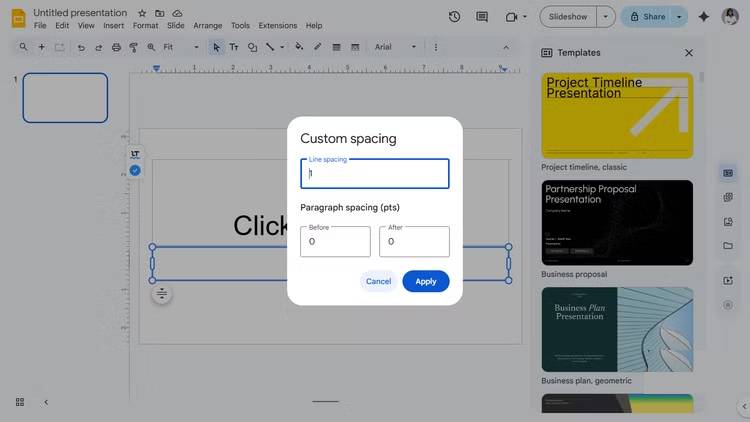Choose the select cursor tool
The height and width of the screenshot is (422, 750).
point(216,47)
